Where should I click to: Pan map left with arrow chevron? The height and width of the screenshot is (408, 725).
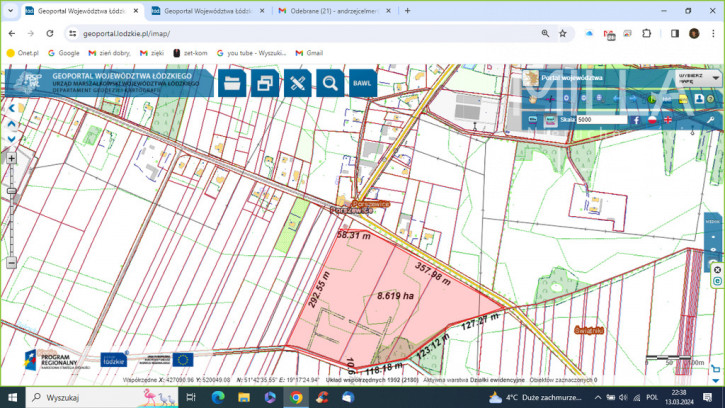pyautogui.click(x=12, y=108)
